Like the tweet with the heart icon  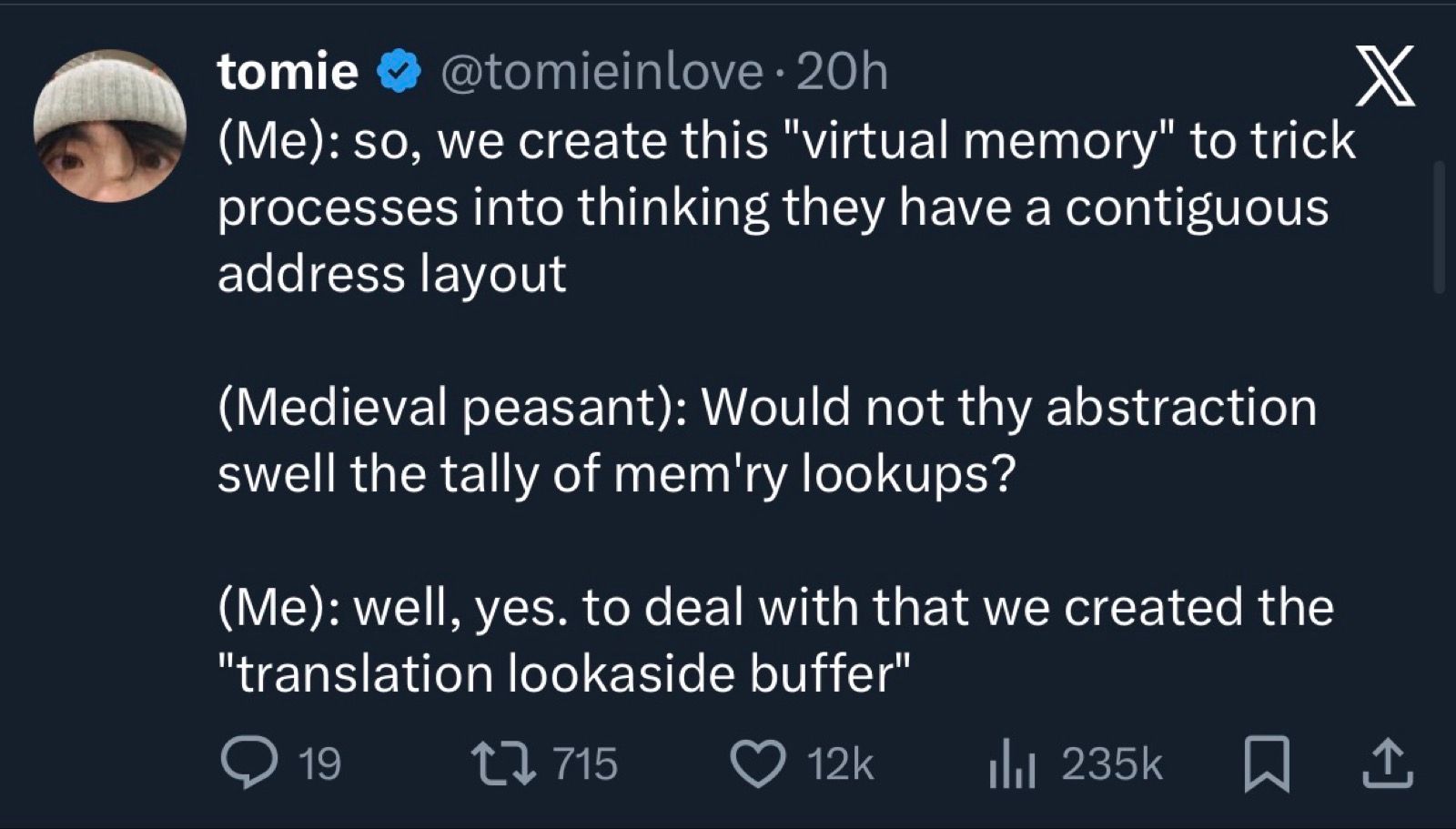[x=758, y=763]
